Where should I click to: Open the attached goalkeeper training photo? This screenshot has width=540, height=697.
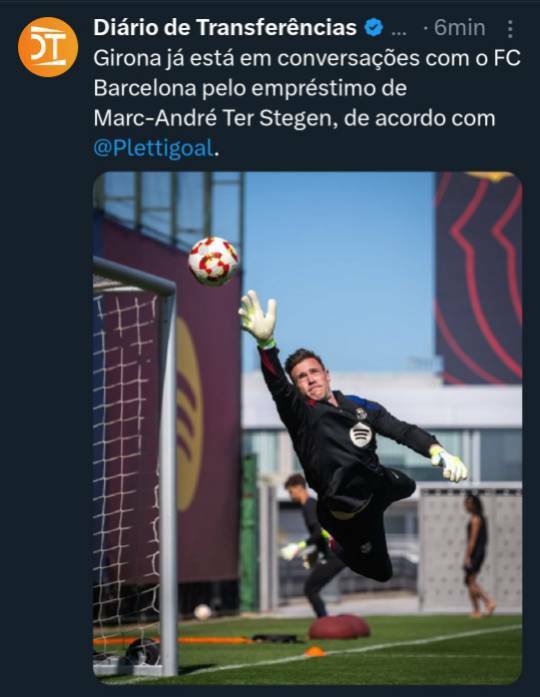(308, 428)
